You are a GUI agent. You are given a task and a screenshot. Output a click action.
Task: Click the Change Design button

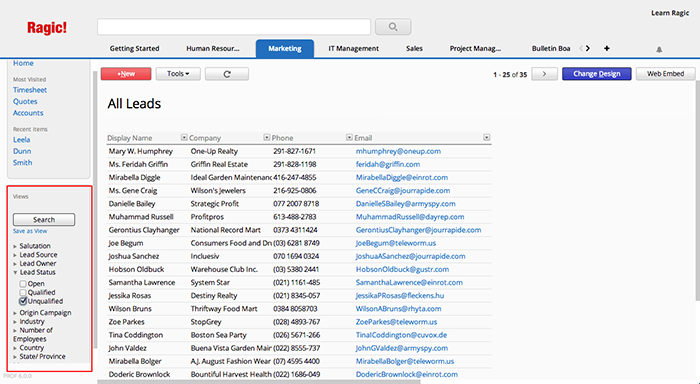point(597,74)
